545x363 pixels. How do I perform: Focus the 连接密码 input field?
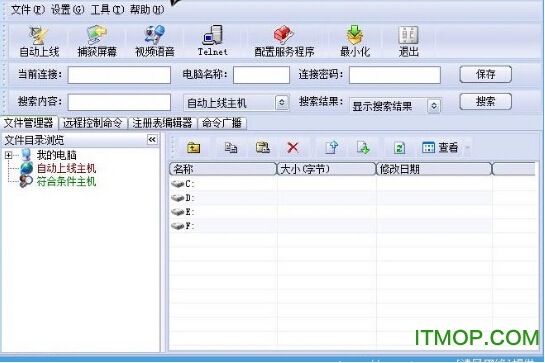pos(395,75)
